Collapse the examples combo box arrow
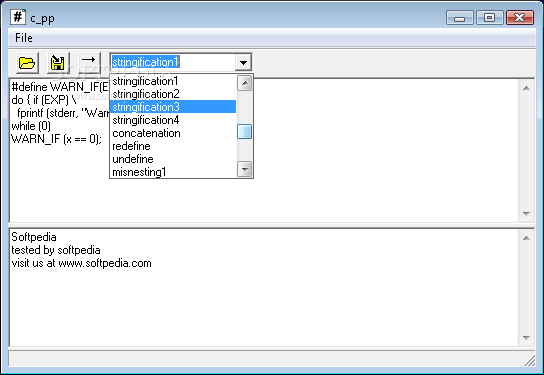Screen dimensions: 544x375 243,62
